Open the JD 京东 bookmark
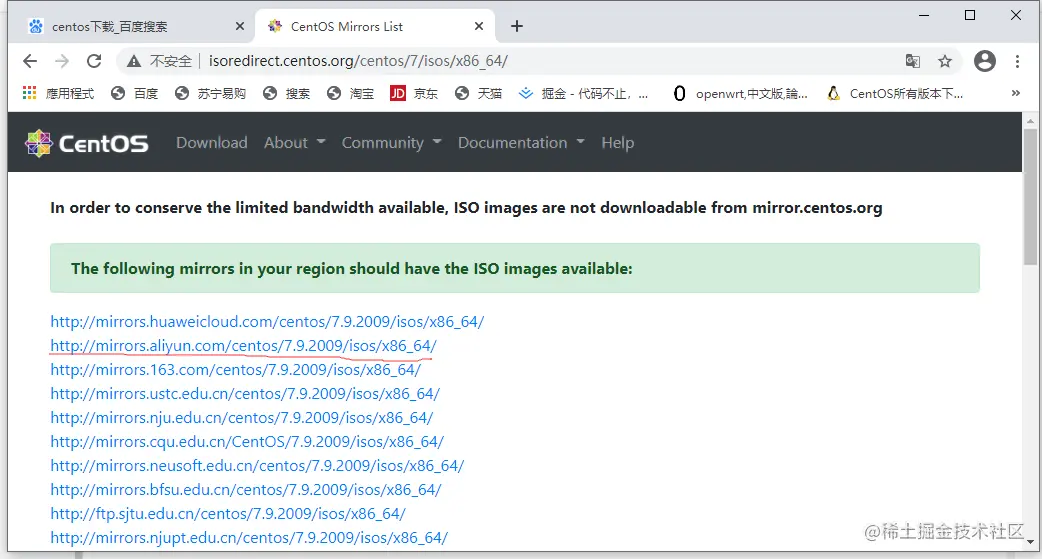Screen dimensions: 1042x559 [x=414, y=94]
